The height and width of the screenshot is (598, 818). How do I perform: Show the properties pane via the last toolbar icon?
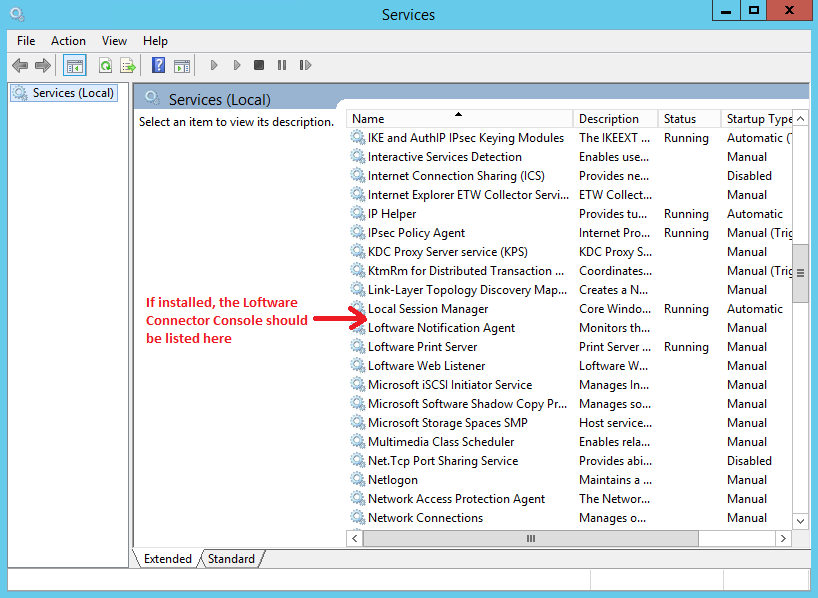[x=182, y=65]
